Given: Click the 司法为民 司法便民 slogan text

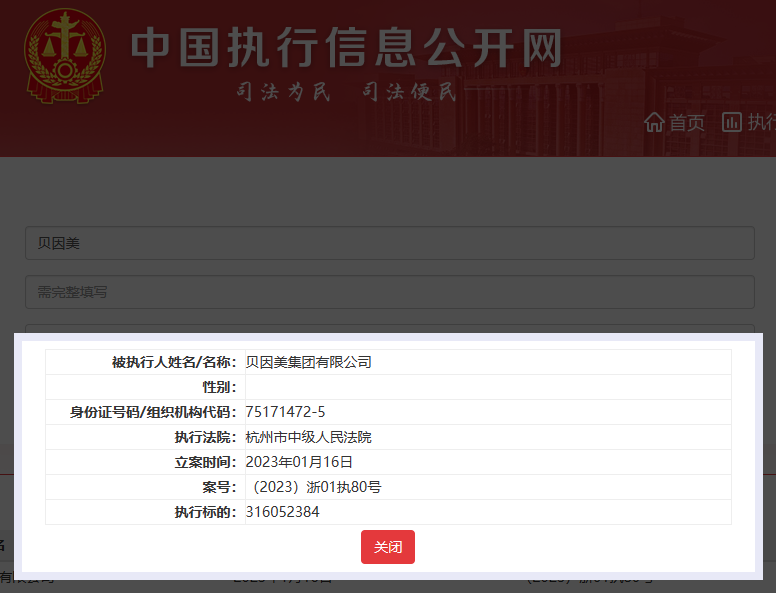Looking at the screenshot, I should click(x=346, y=92).
